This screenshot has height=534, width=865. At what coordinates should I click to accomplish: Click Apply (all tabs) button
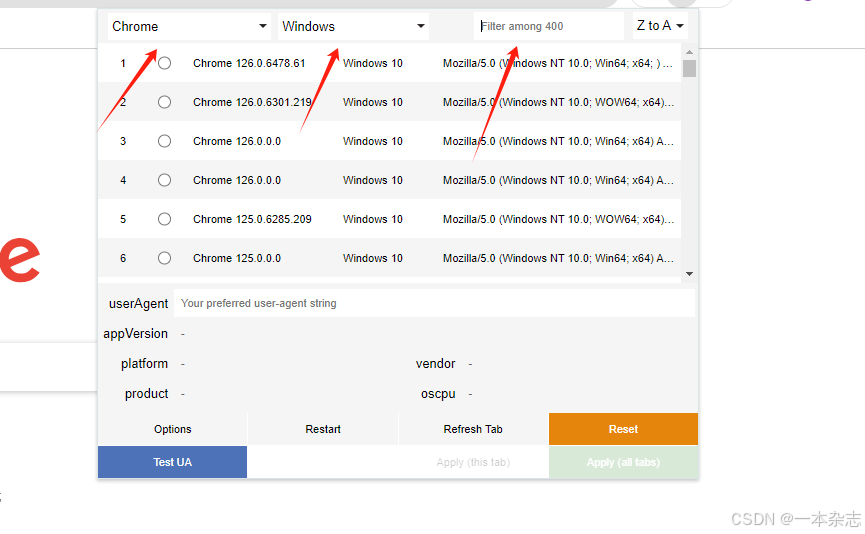pyautogui.click(x=623, y=462)
